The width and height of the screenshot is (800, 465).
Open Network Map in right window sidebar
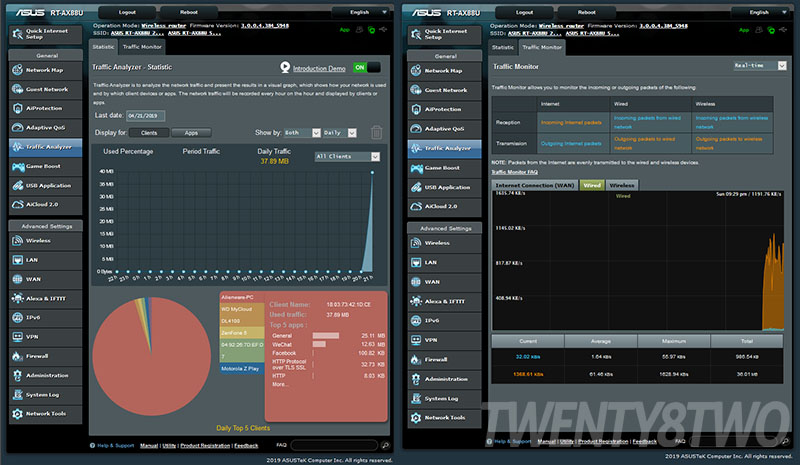tap(444, 70)
